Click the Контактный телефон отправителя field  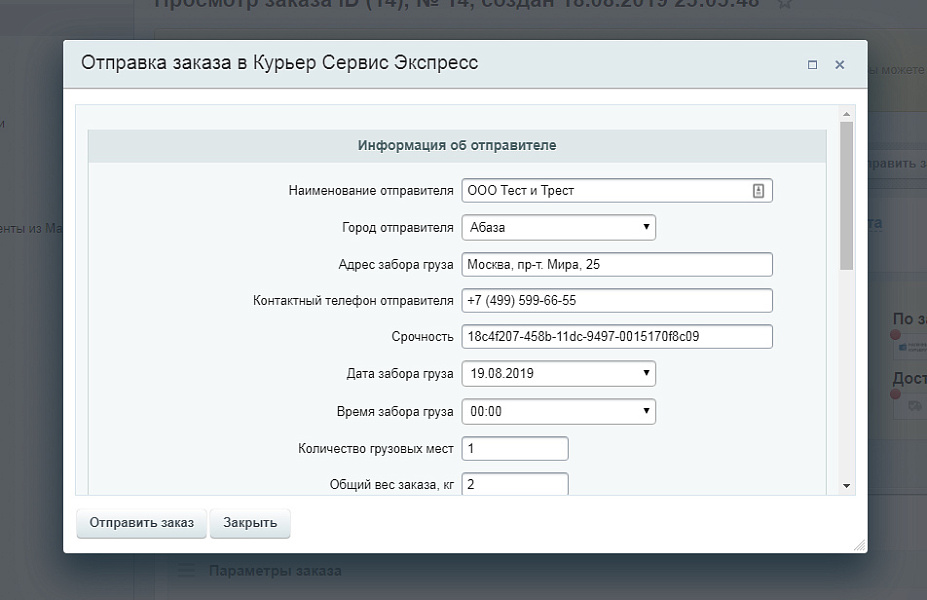615,300
